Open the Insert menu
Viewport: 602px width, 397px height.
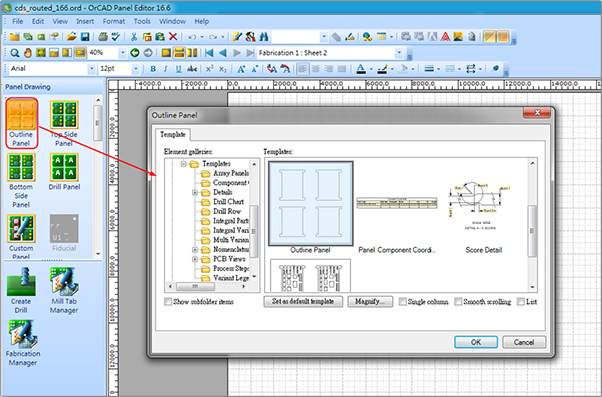tap(85, 21)
